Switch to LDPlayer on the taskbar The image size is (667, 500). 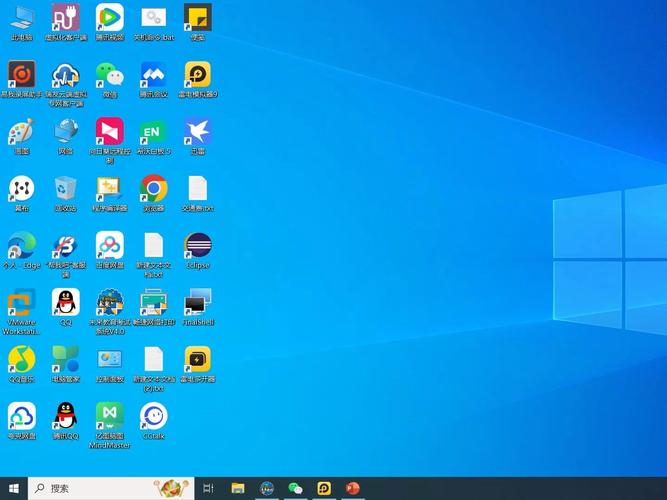pyautogui.click(x=324, y=489)
